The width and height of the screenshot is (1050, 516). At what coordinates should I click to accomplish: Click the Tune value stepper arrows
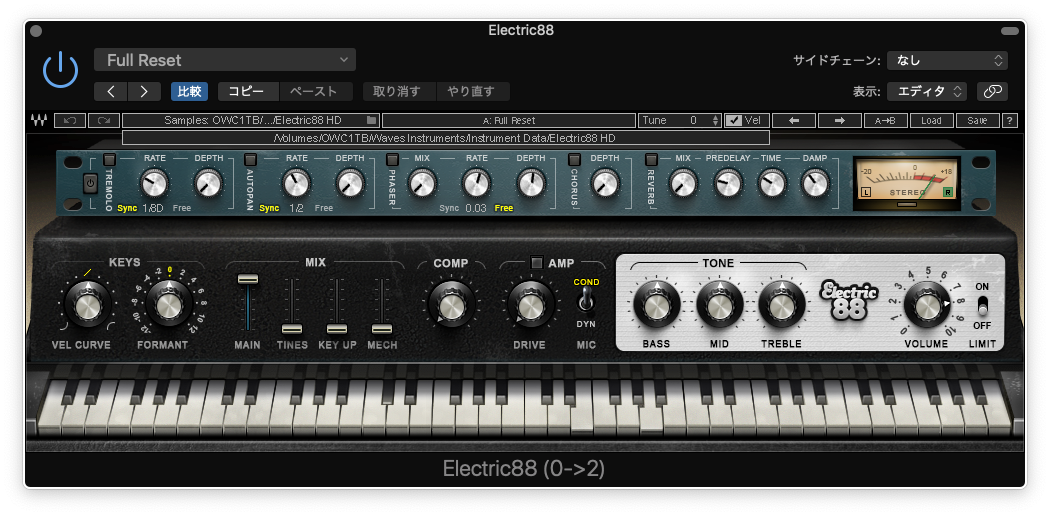point(716,120)
